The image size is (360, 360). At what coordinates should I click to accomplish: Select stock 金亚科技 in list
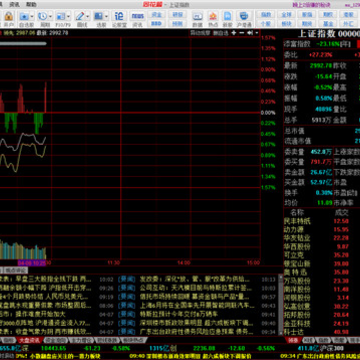[297, 323]
